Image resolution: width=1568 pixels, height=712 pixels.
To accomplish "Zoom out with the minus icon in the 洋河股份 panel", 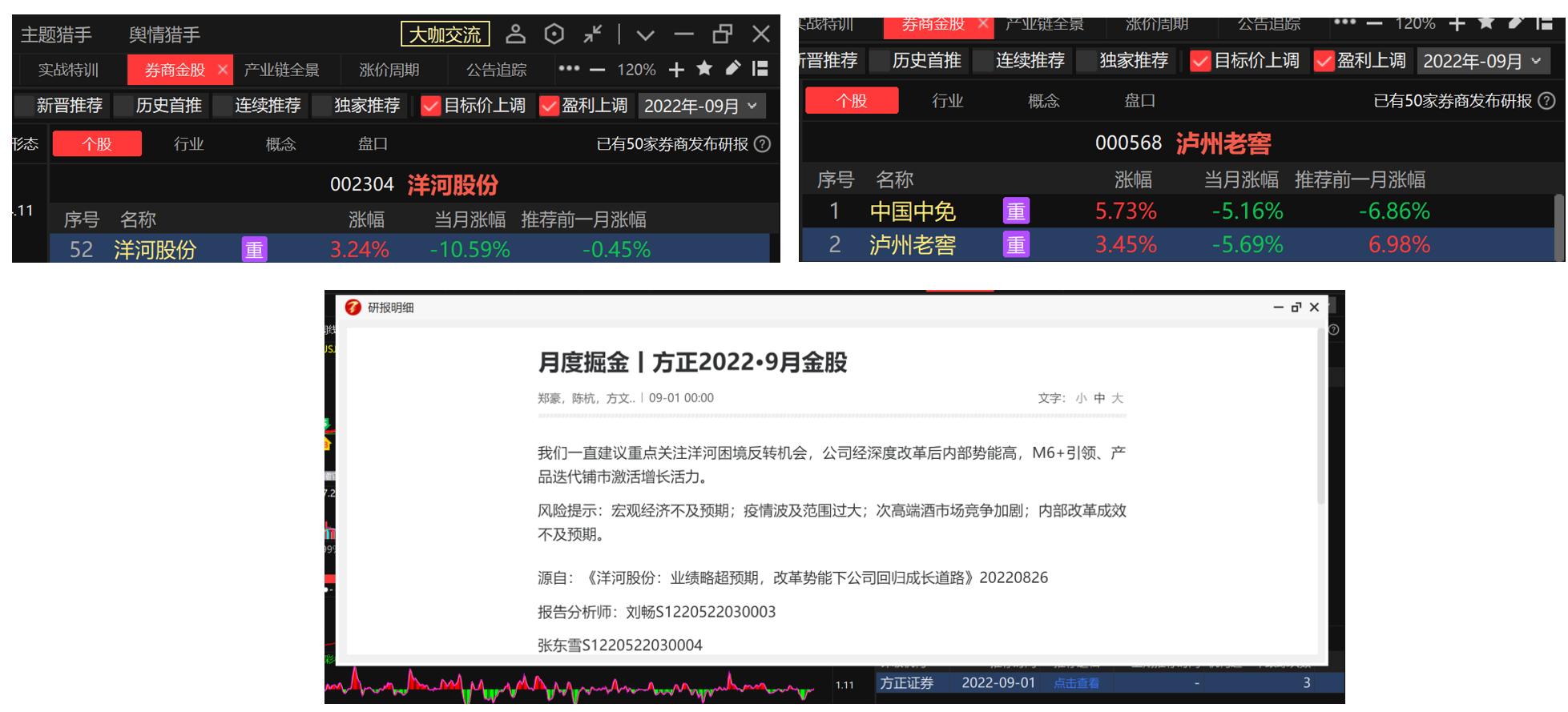I will point(597,70).
